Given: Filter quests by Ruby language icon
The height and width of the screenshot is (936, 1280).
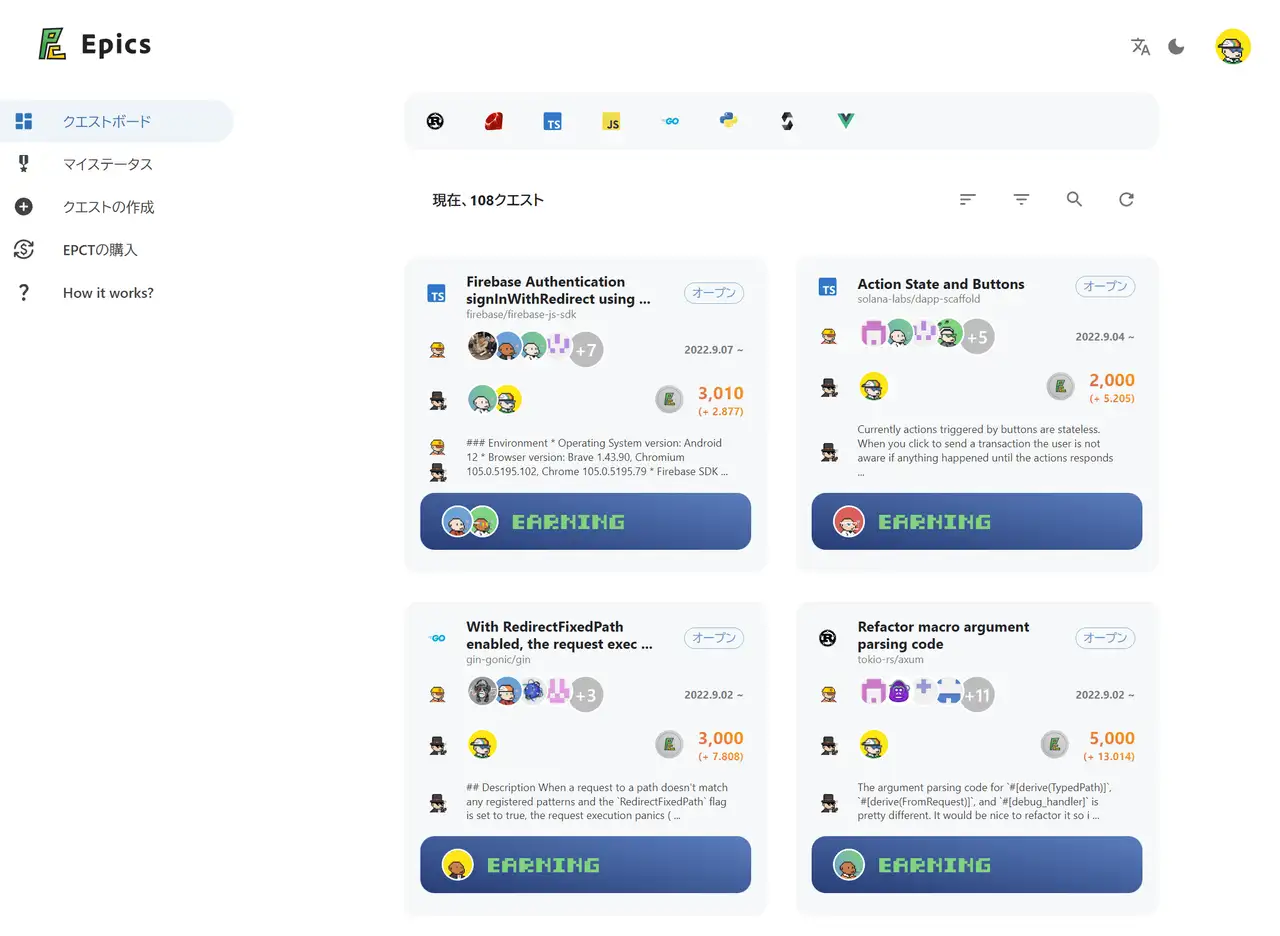Looking at the screenshot, I should coord(493,121).
